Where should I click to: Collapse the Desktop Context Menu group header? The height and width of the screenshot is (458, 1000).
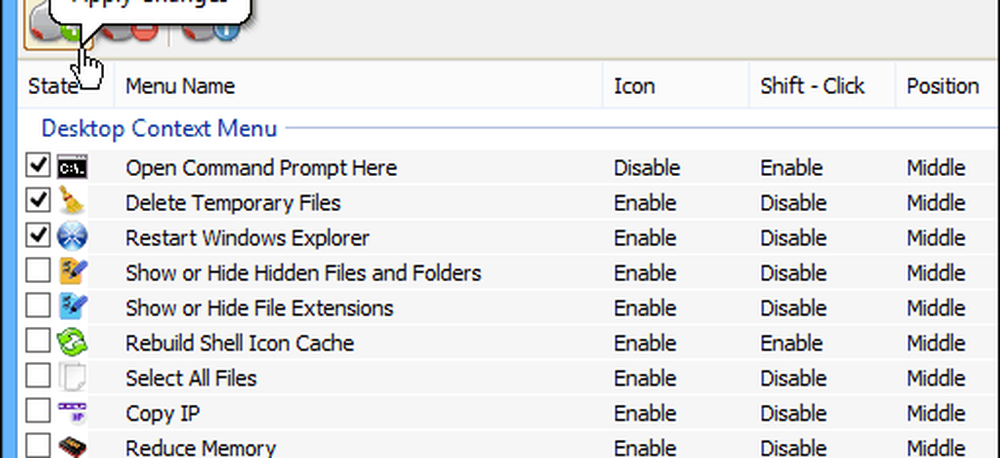(158, 129)
